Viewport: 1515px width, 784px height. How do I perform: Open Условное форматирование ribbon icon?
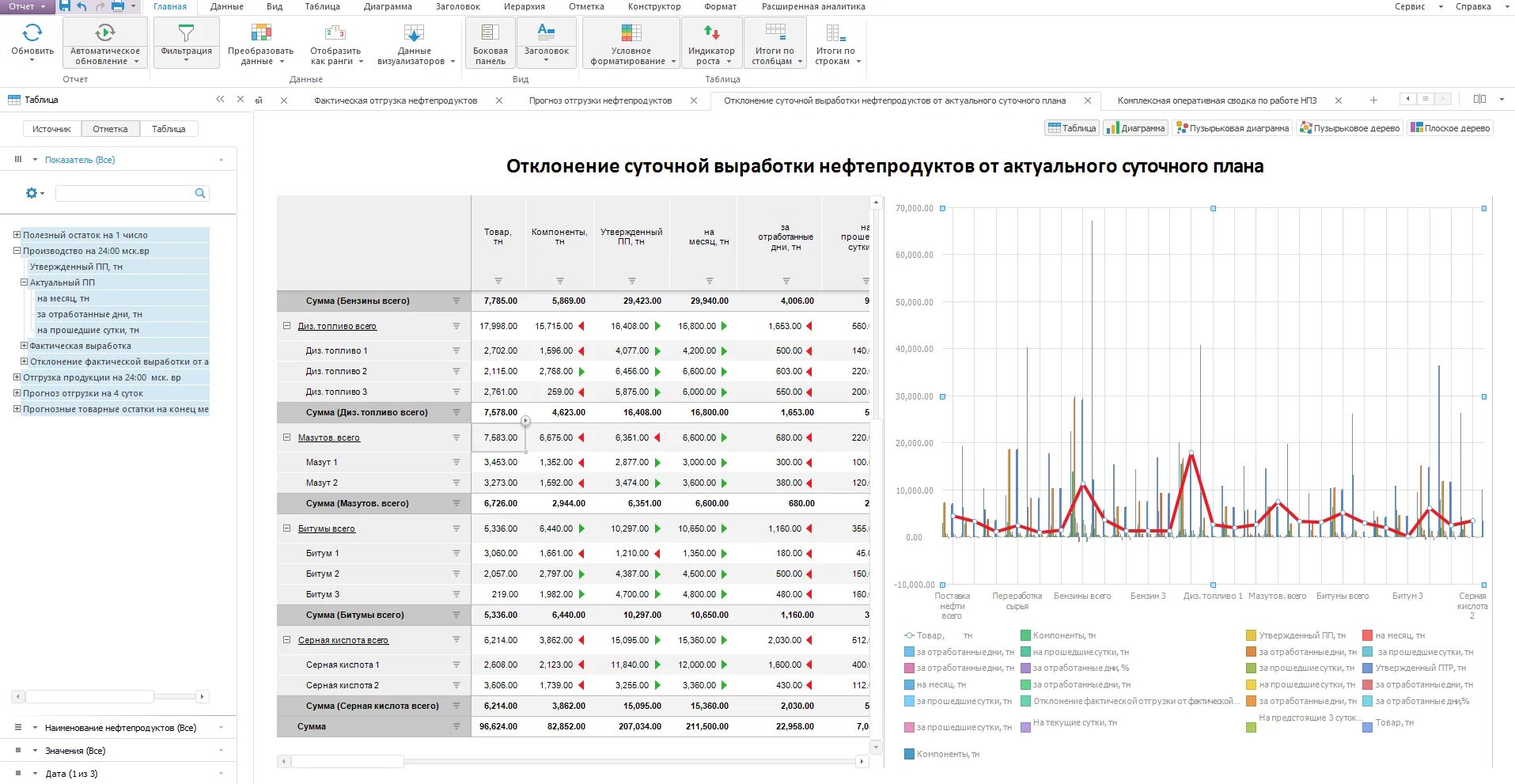pos(631,32)
